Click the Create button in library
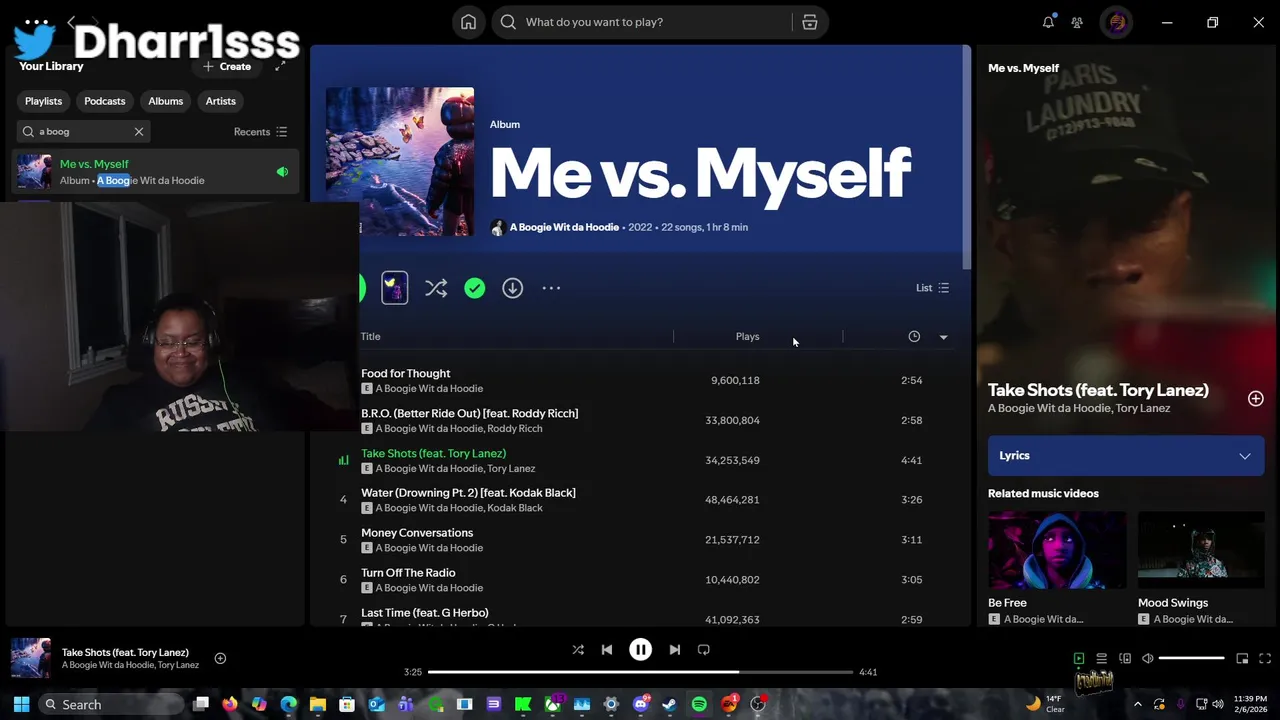 pyautogui.click(x=227, y=66)
